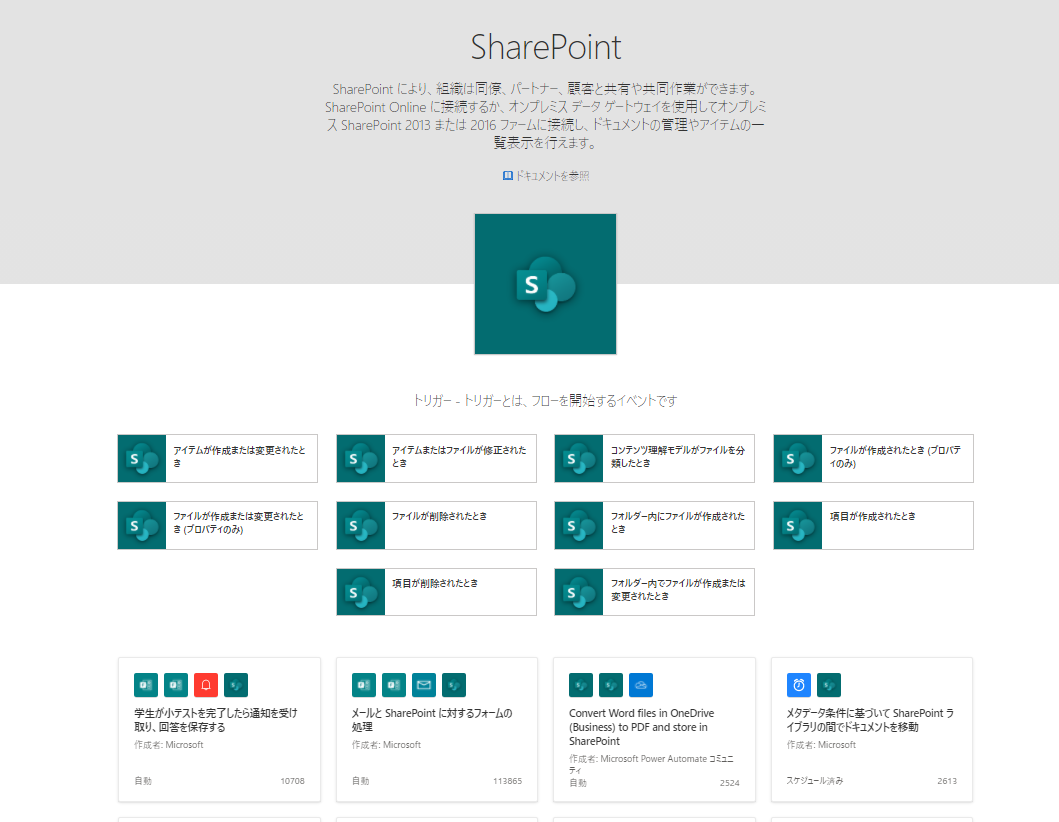This screenshot has height=822, width=1059.
Task: Select the 'ファイルが削除されたとき' trigger label
Action: click(x=439, y=516)
